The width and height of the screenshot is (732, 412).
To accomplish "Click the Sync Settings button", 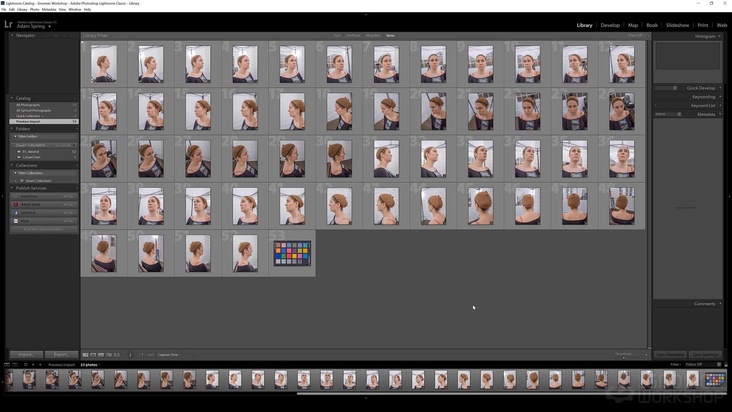I will coord(705,355).
